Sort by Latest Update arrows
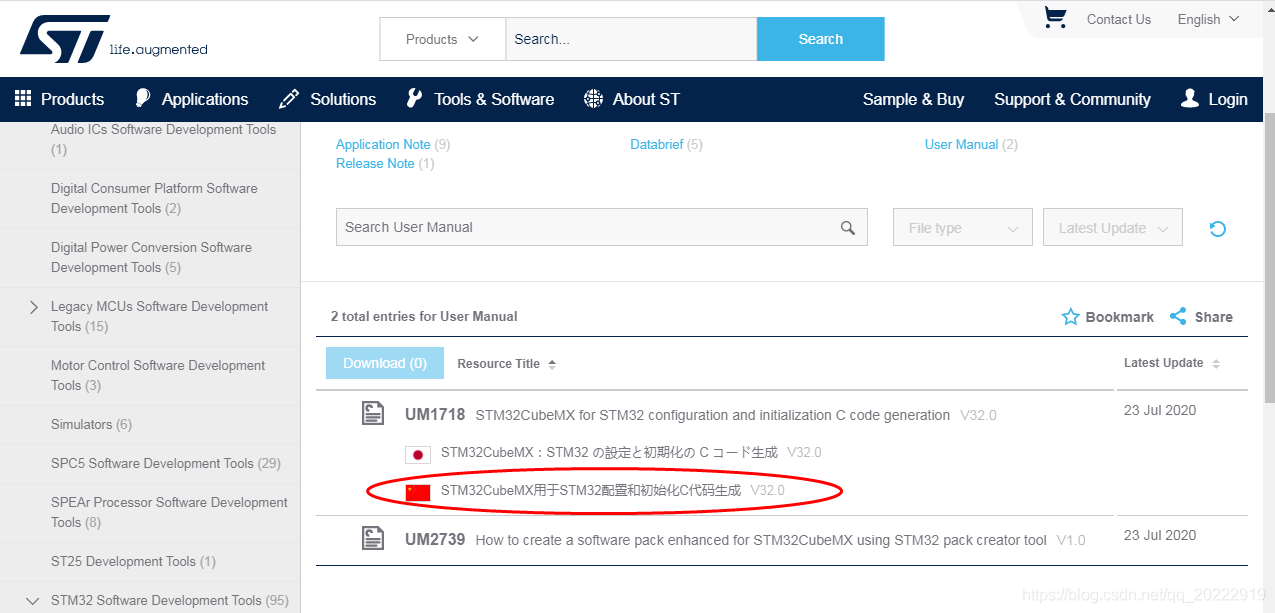This screenshot has width=1275, height=613. tap(1216, 364)
